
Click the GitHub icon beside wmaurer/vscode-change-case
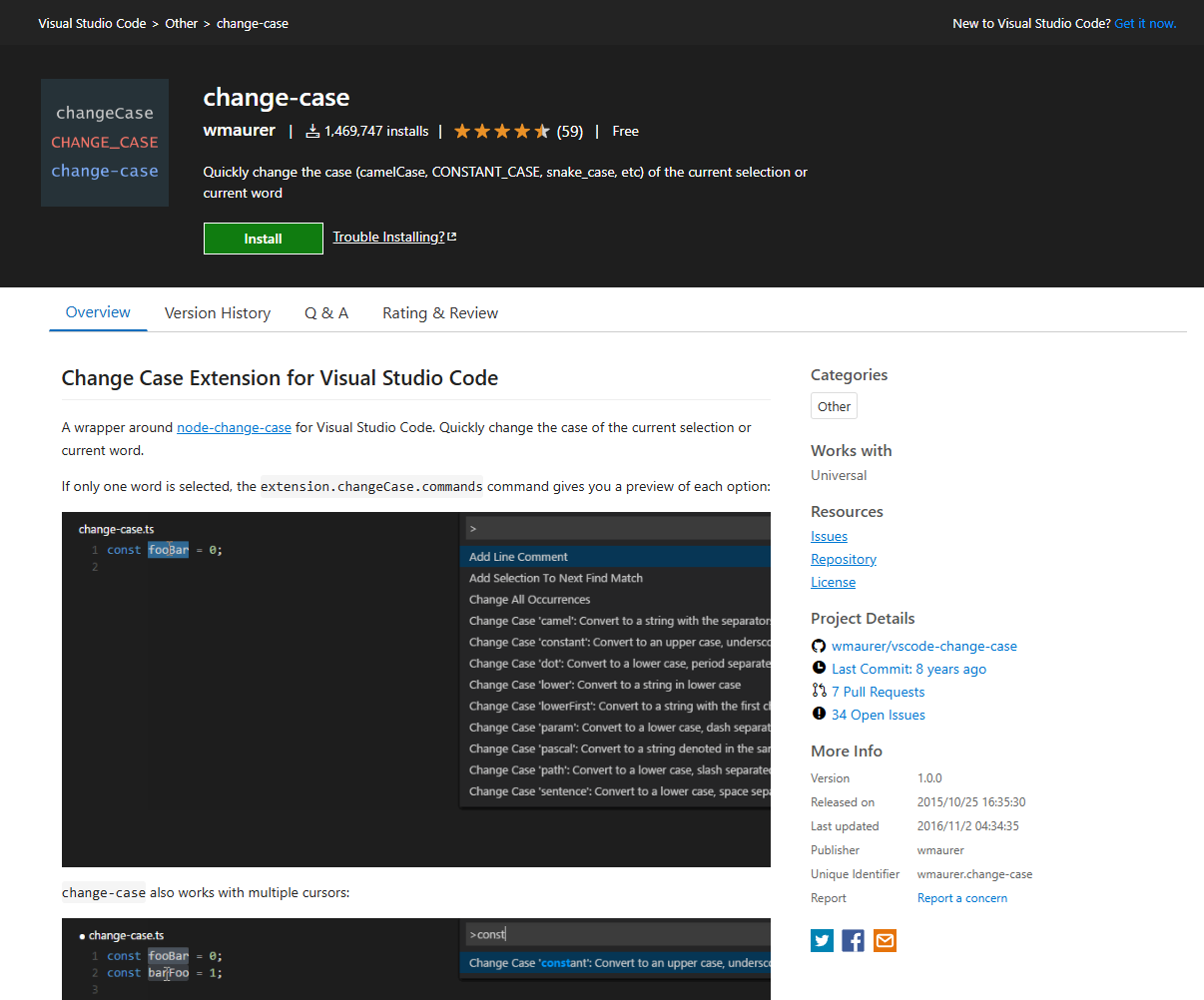pos(819,646)
